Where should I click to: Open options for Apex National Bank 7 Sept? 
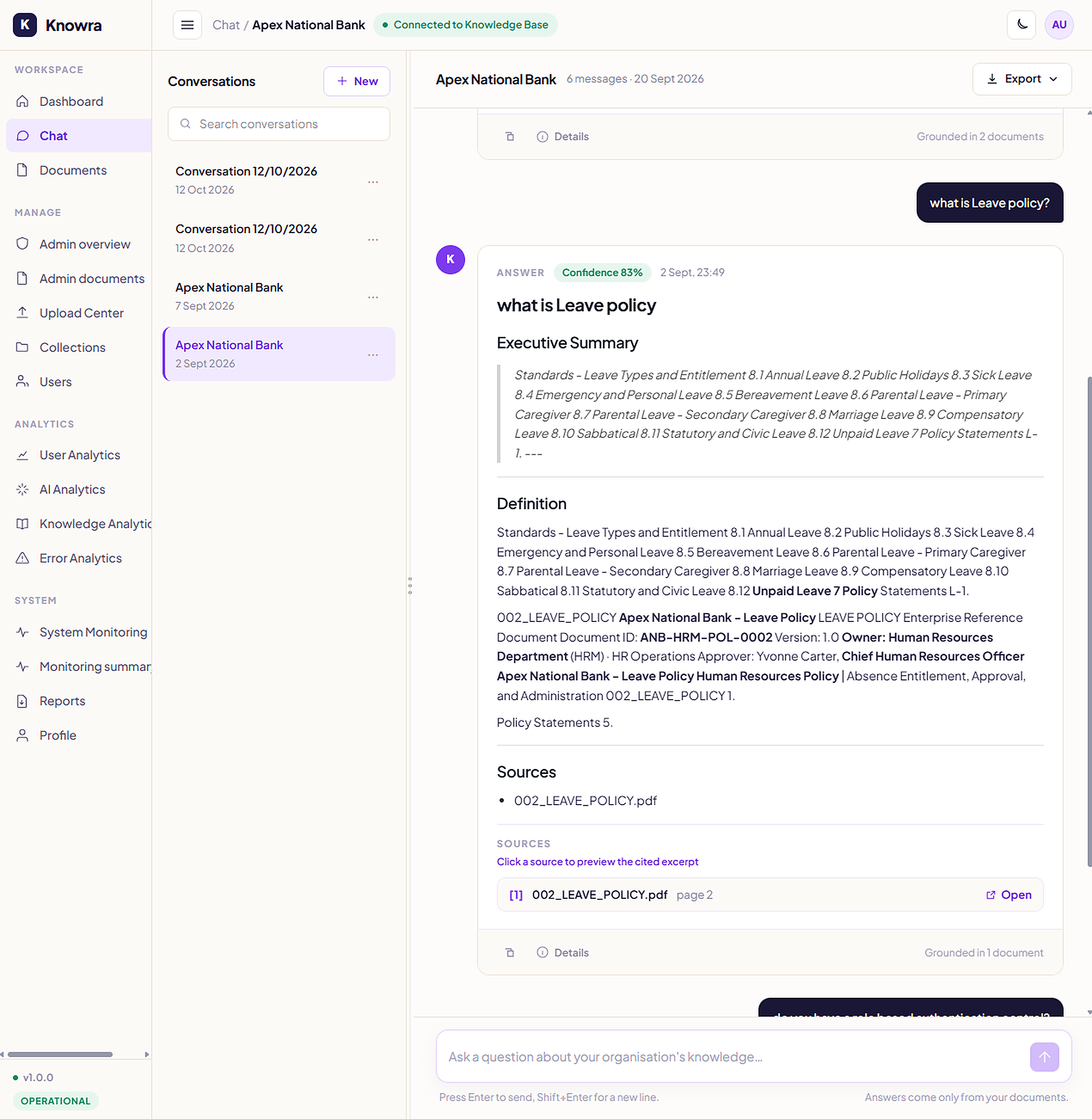point(373,297)
